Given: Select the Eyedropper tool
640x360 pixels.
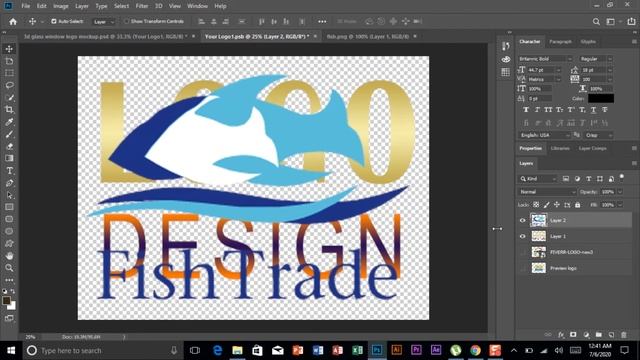Looking at the screenshot, I should tap(9, 122).
